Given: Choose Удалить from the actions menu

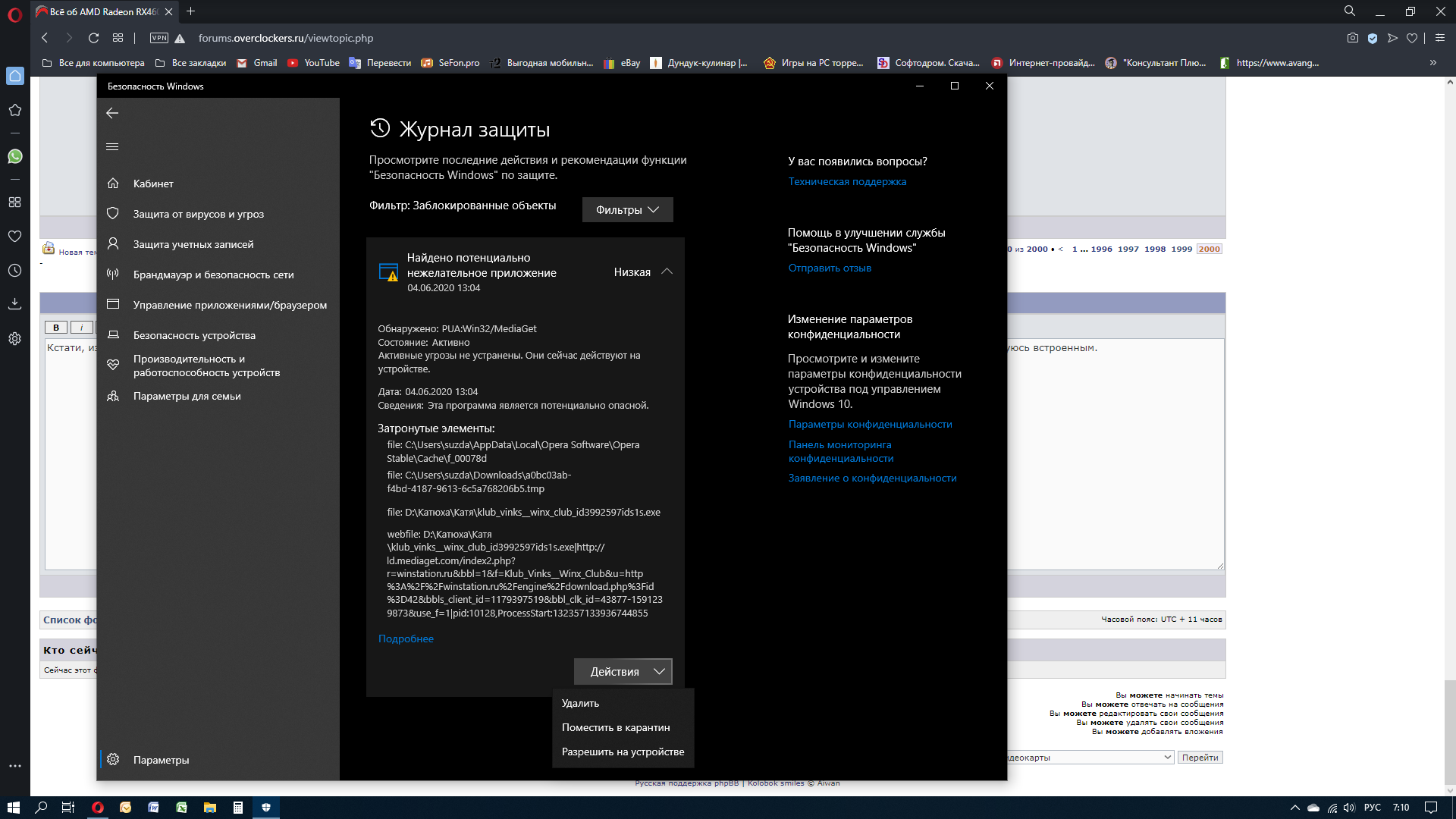Looking at the screenshot, I should pyautogui.click(x=580, y=703).
